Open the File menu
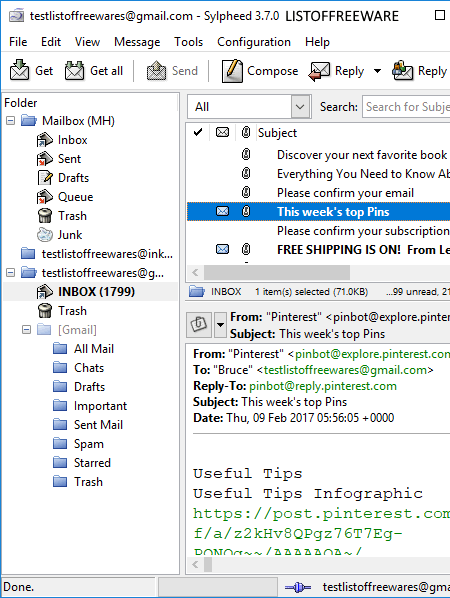 pyautogui.click(x=18, y=42)
